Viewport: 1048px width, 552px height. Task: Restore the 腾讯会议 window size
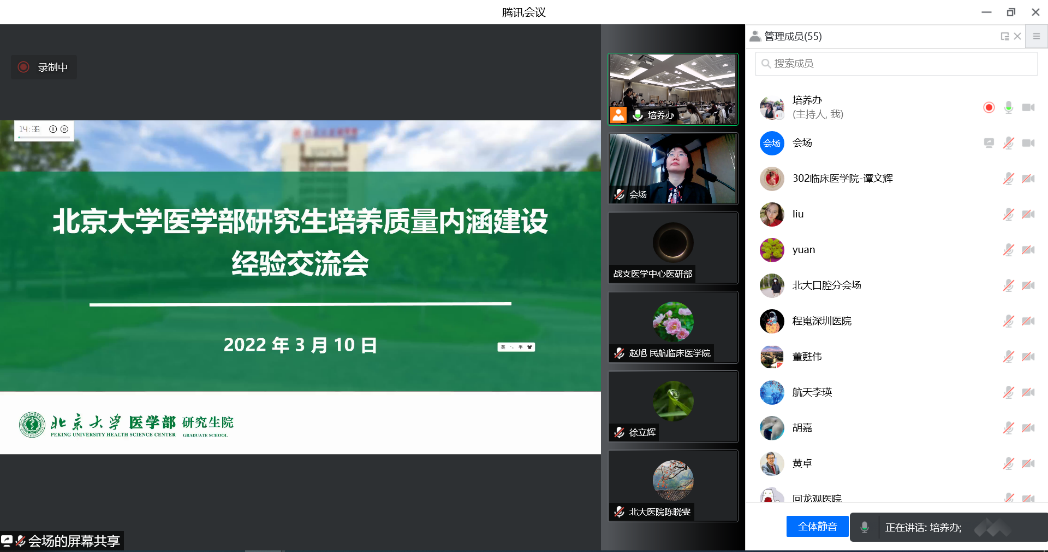1011,12
